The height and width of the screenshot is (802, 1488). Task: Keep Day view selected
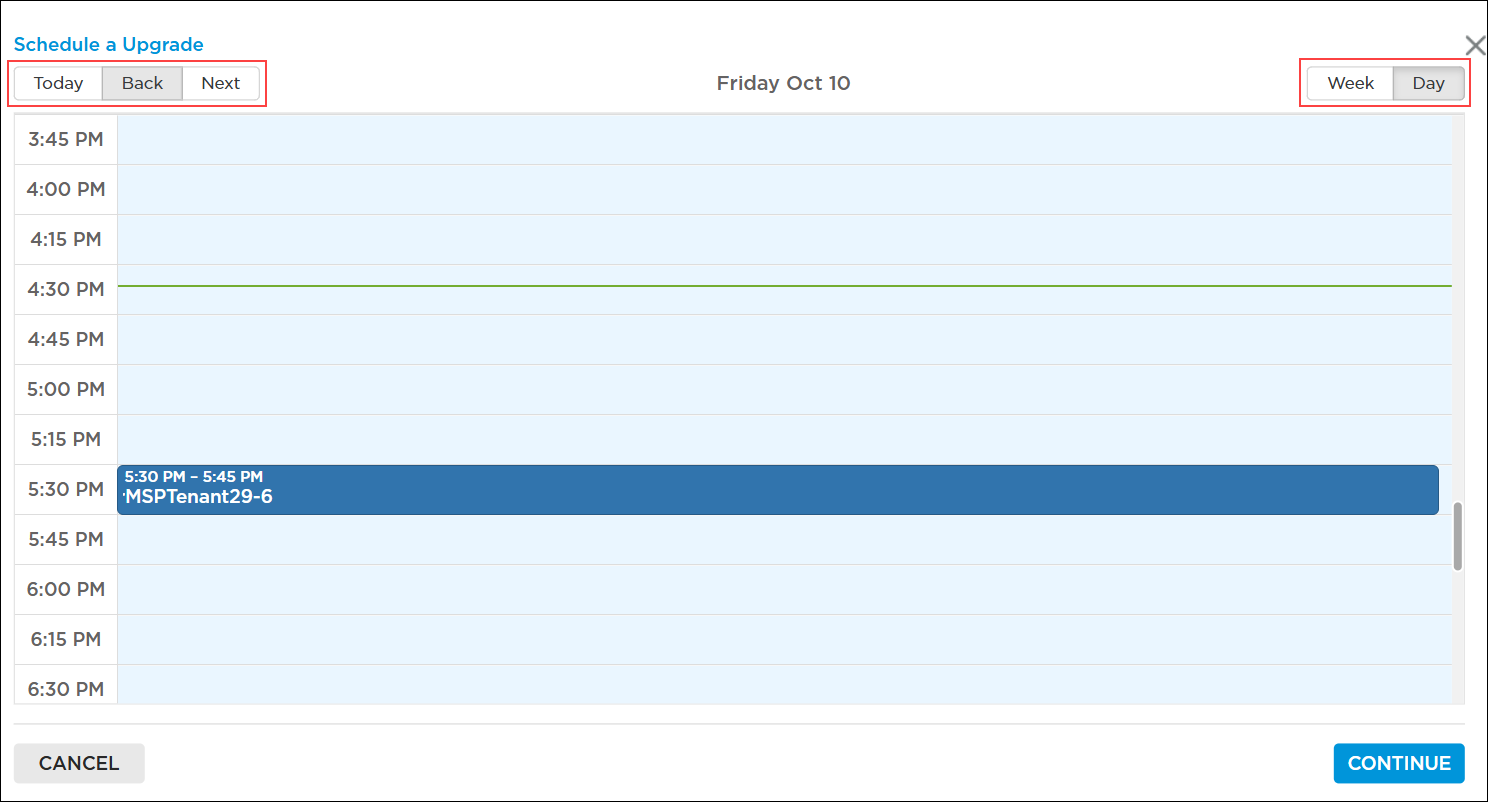[x=1428, y=83]
